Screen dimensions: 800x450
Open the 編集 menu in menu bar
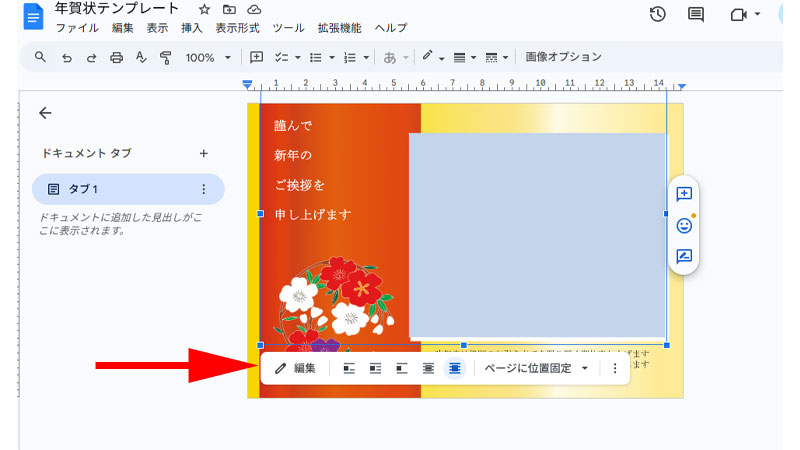tap(122, 28)
